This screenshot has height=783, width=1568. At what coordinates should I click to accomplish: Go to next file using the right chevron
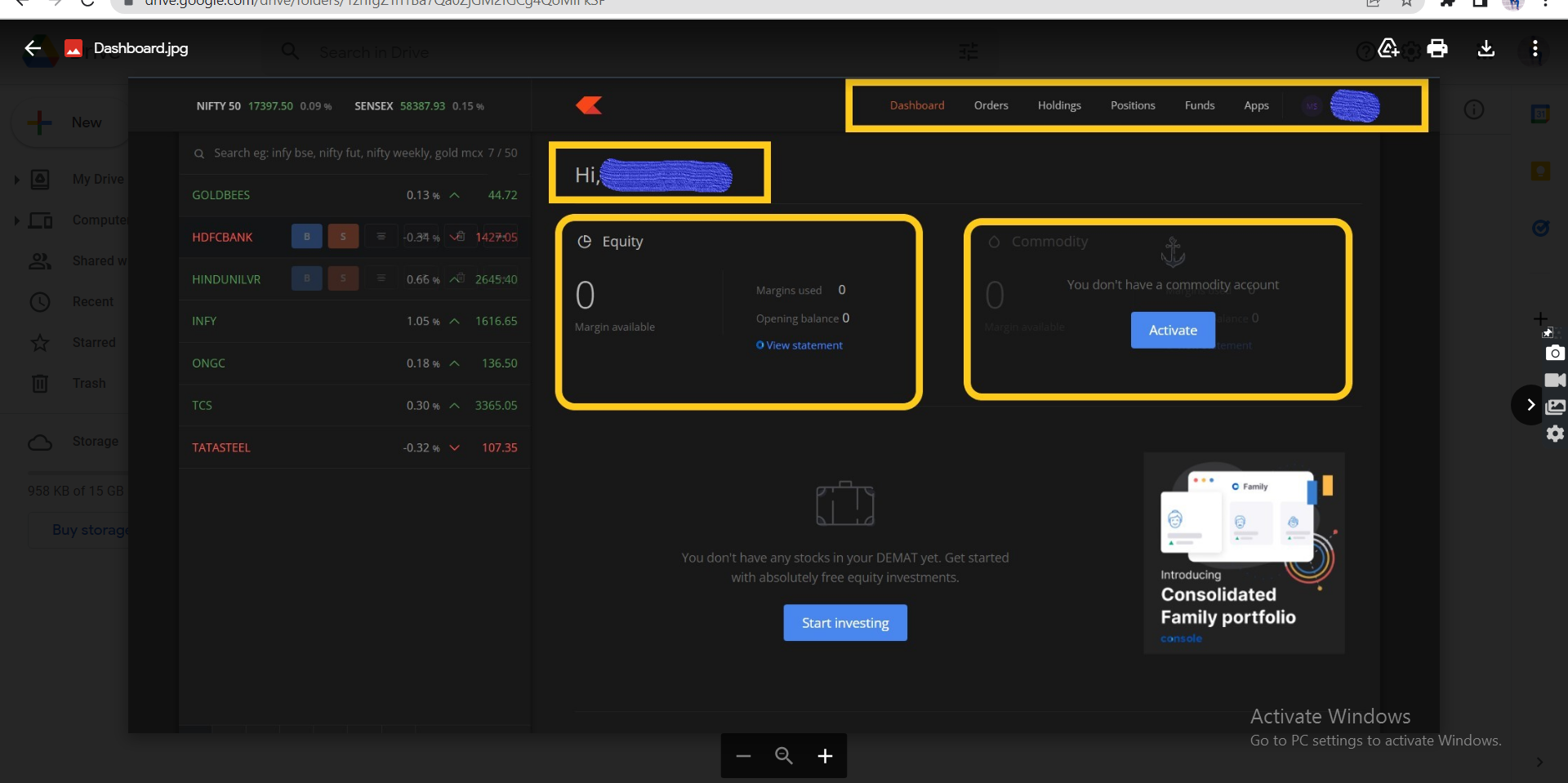point(1530,405)
